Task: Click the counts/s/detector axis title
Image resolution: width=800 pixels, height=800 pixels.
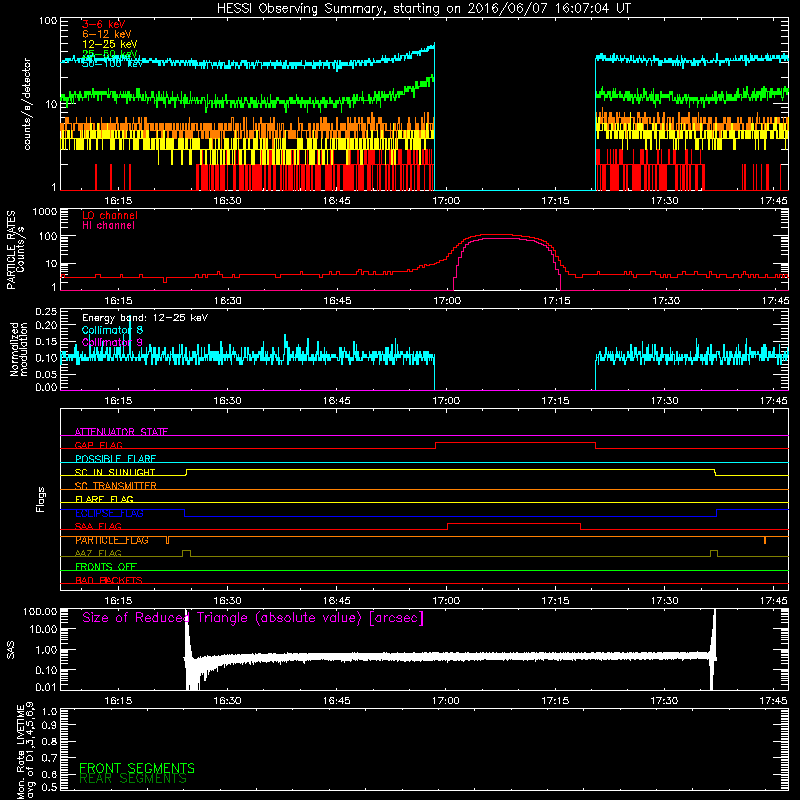Action: point(27,104)
